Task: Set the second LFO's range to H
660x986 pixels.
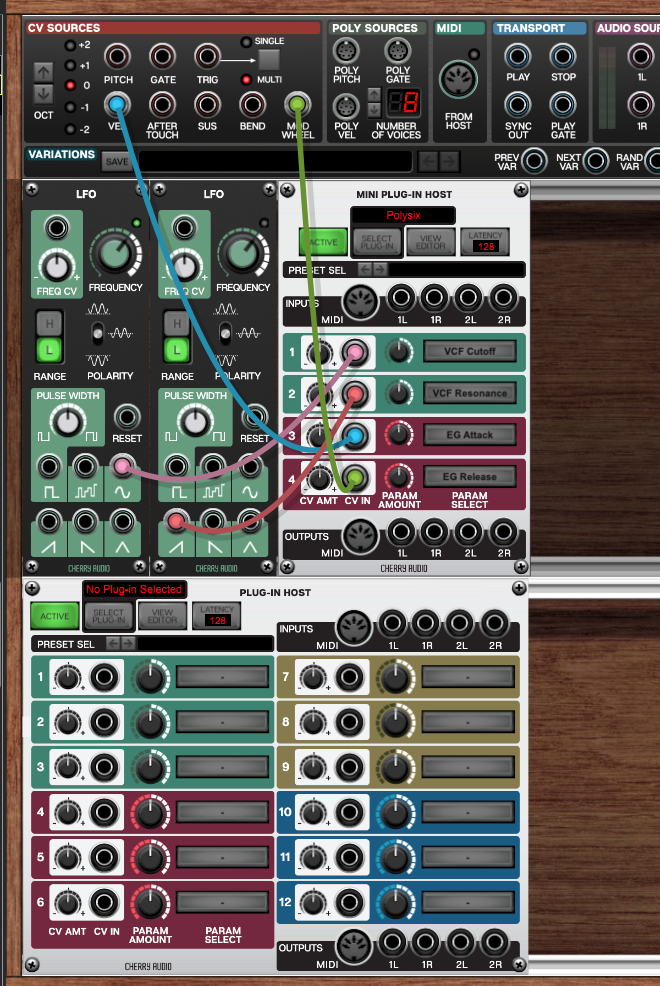Action: click(x=177, y=324)
